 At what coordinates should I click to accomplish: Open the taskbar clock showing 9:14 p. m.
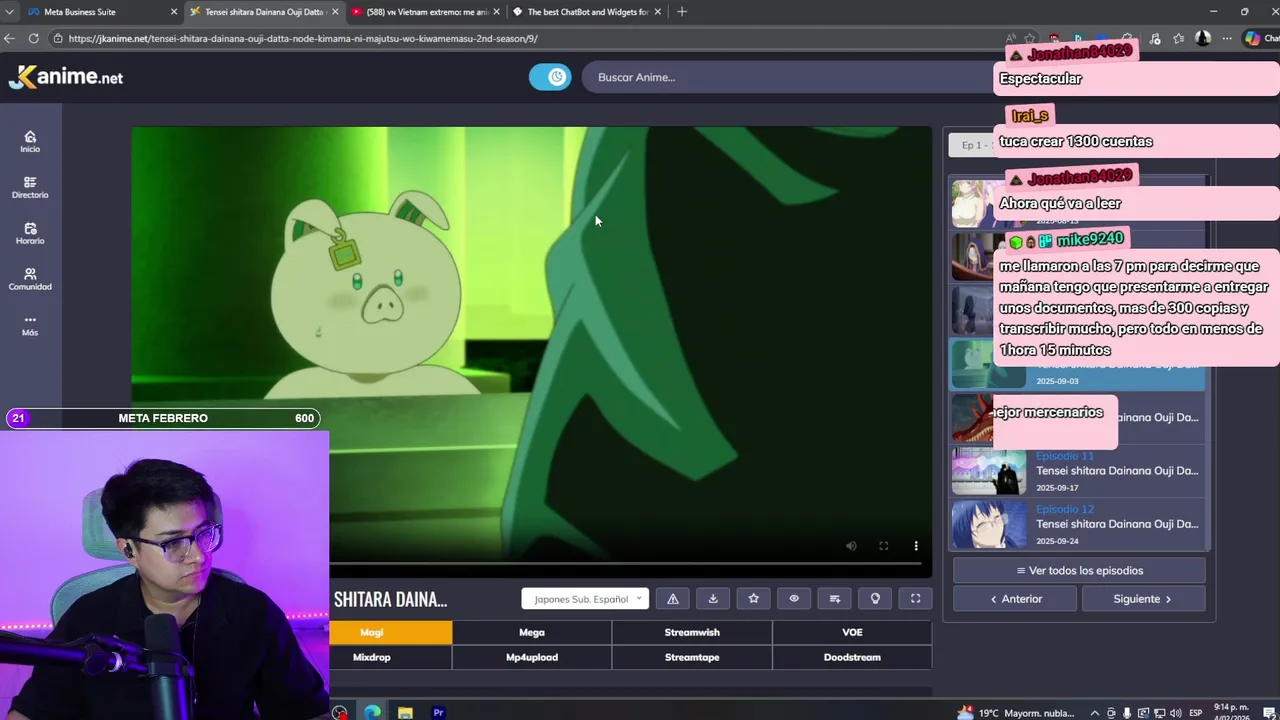(1232, 712)
